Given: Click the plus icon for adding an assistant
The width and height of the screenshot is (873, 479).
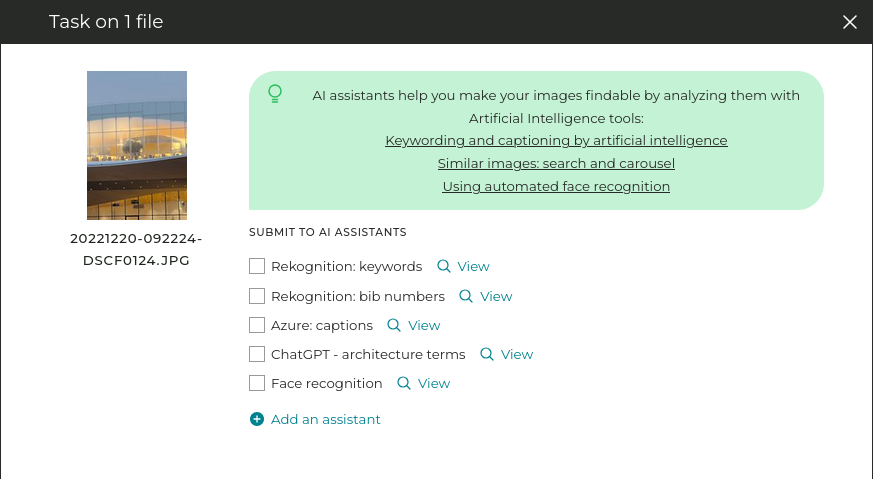Looking at the screenshot, I should click(257, 420).
